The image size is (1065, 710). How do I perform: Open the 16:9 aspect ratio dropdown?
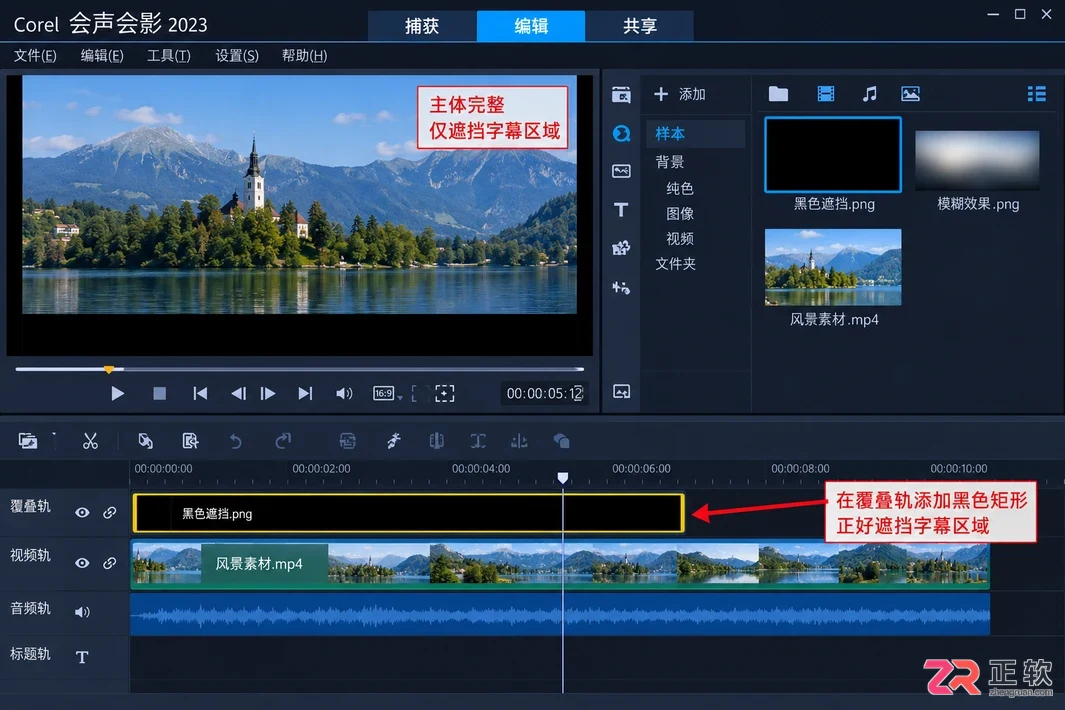387,393
